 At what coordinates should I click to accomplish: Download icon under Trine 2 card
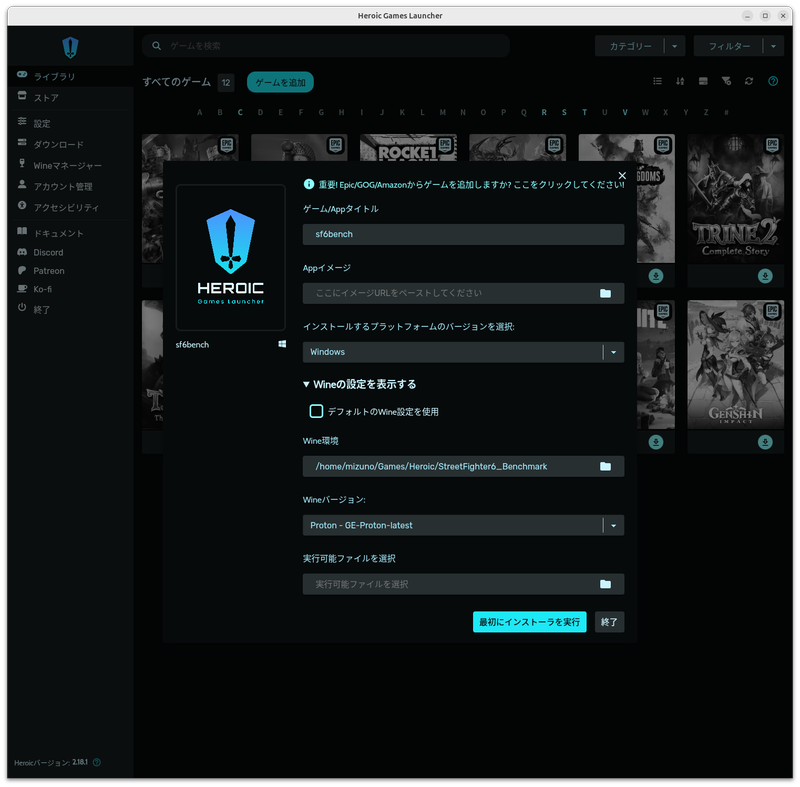pyautogui.click(x=765, y=276)
